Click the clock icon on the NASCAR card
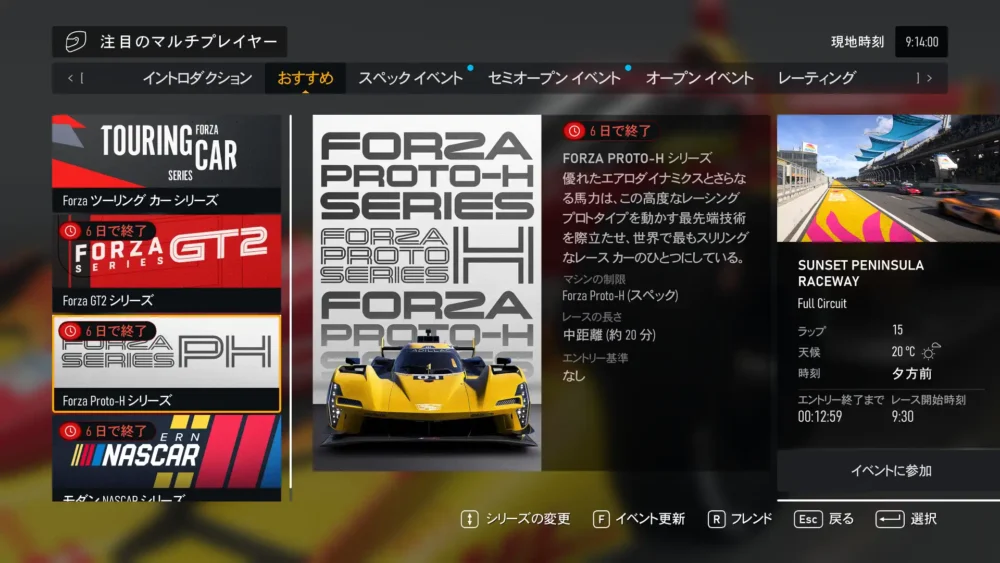The image size is (1000, 563). [x=70, y=431]
